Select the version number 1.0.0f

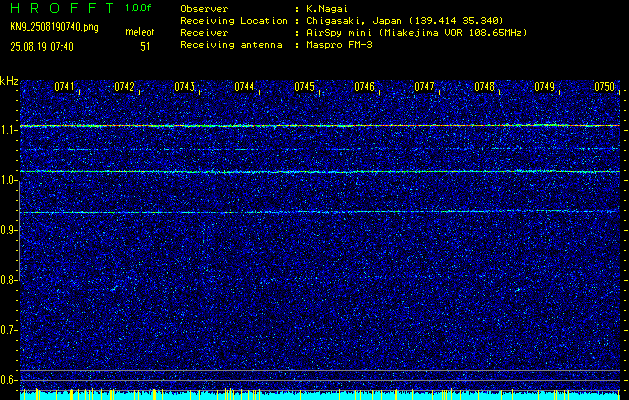coord(138,8)
